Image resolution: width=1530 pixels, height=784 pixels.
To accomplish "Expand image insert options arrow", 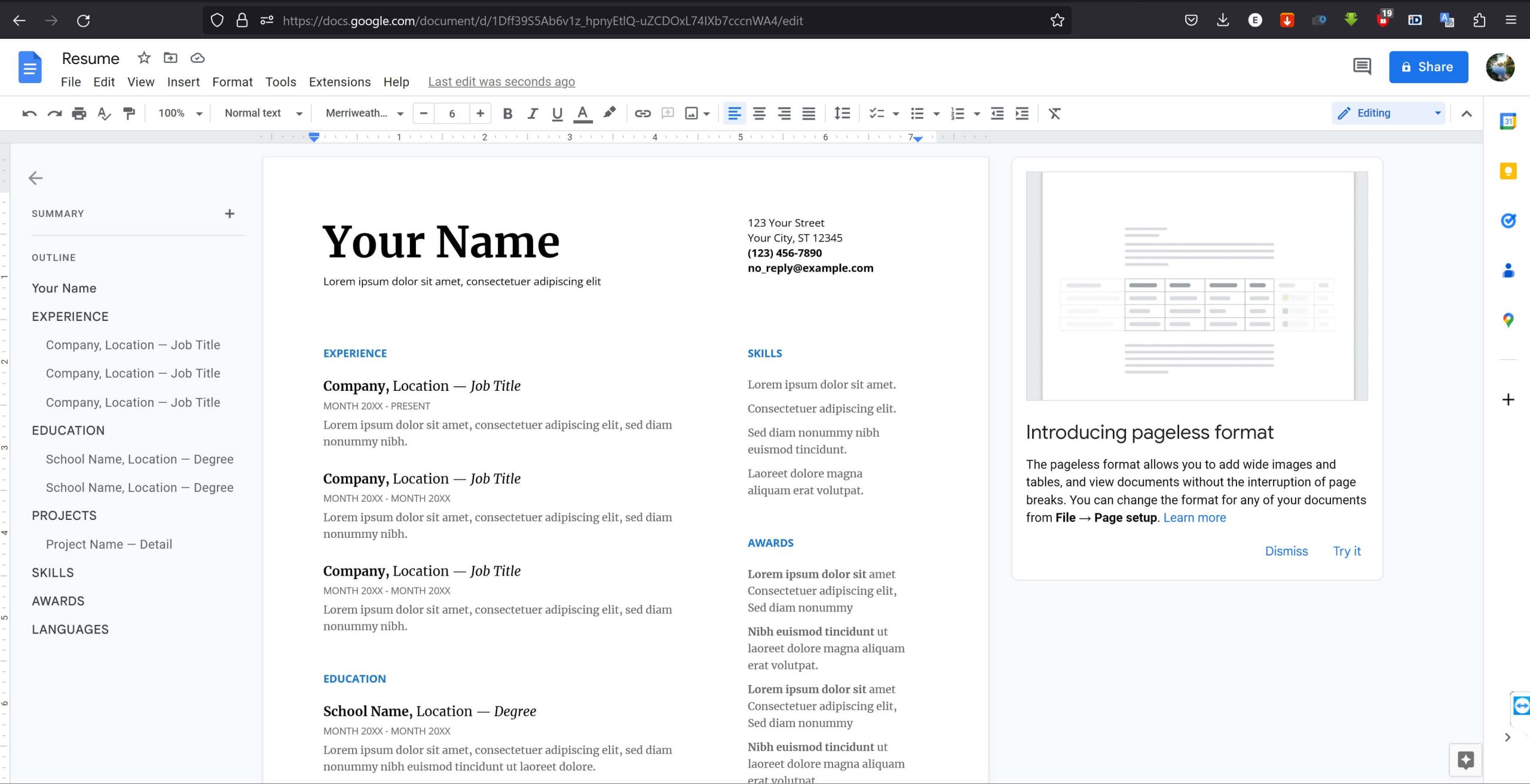I will [706, 114].
